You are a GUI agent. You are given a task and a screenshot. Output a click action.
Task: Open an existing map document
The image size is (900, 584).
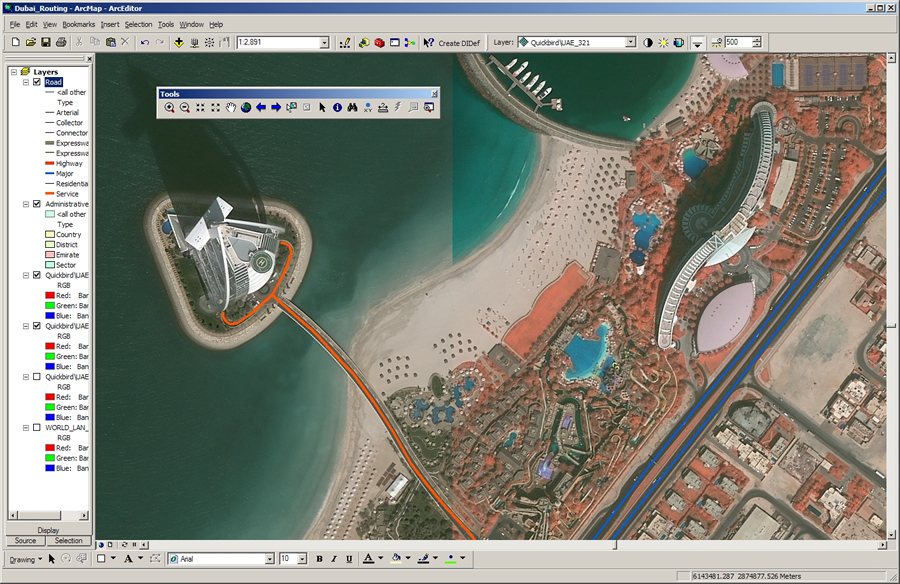(x=30, y=42)
